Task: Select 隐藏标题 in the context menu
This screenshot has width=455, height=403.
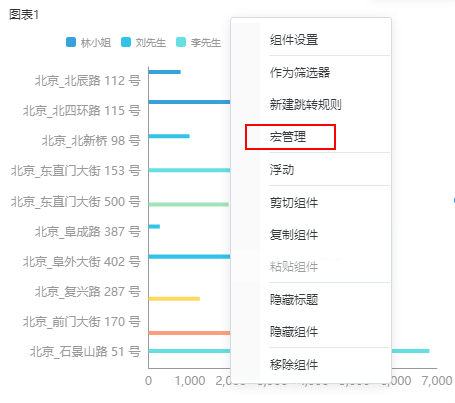Action: [x=294, y=299]
